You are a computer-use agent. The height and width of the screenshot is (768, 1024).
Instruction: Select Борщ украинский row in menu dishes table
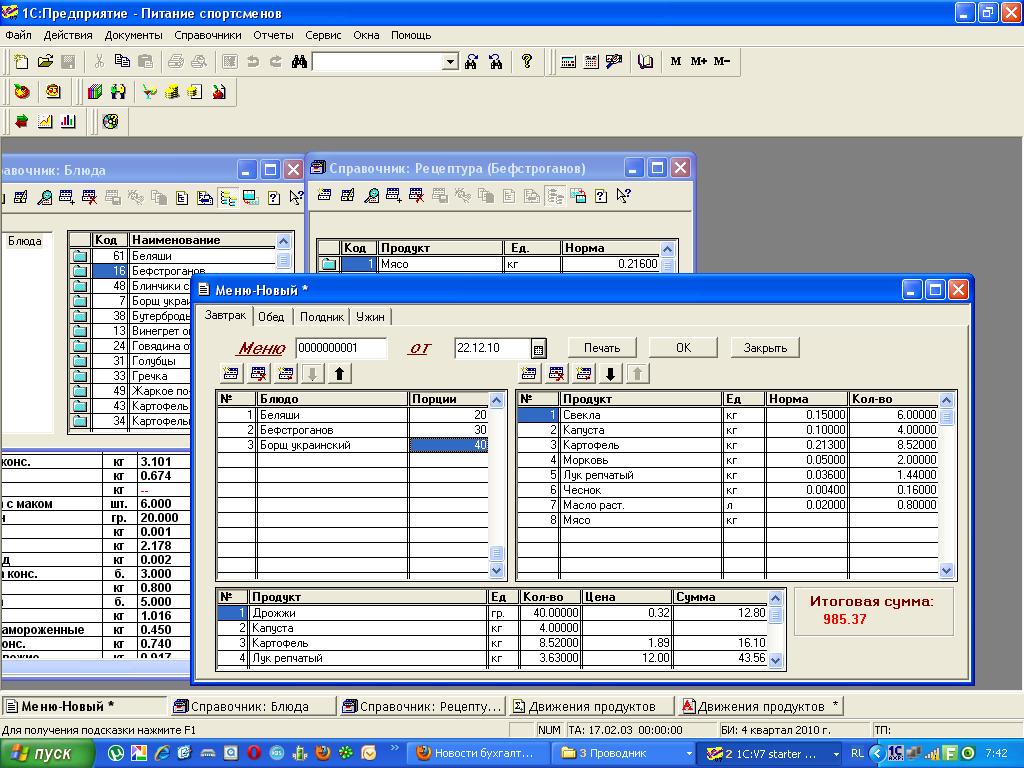[x=353, y=445]
